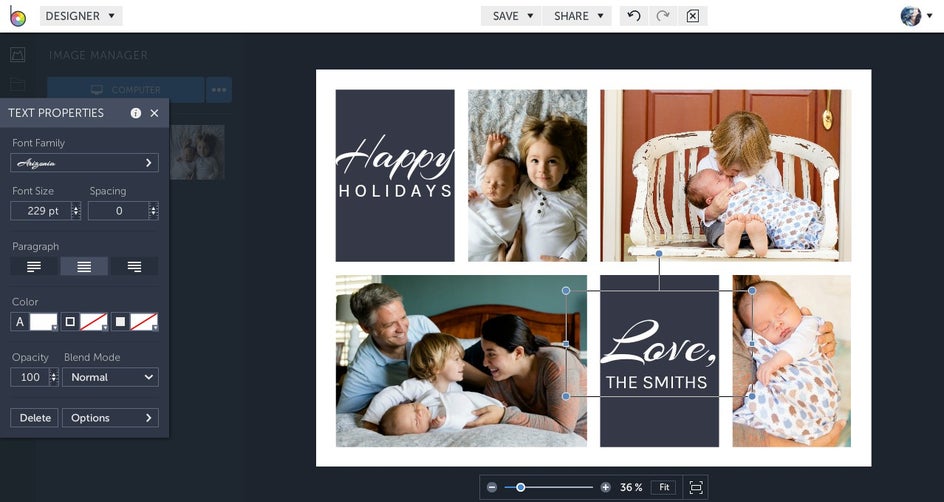This screenshot has height=502, width=944.
Task: Click uploaded image thumbnail in Image Manager
Action: pyautogui.click(x=197, y=152)
